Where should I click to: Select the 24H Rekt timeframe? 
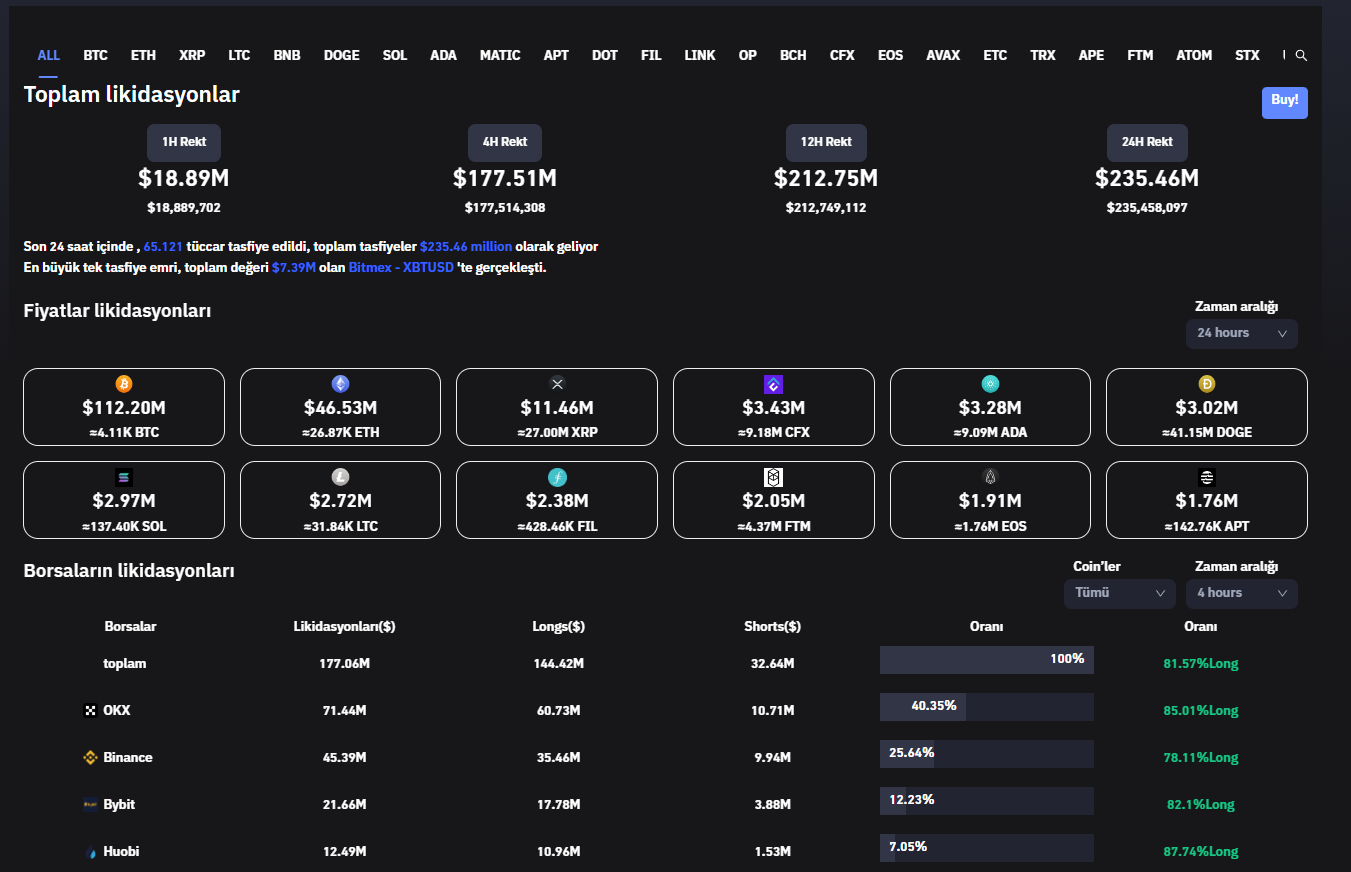1147,142
